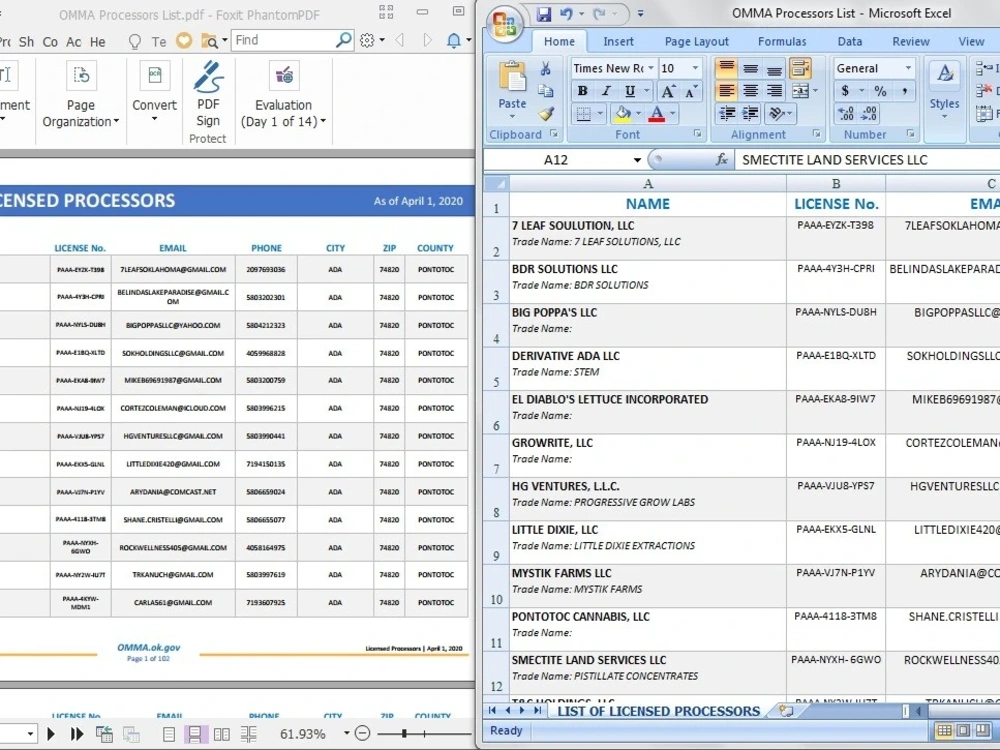Screen dimensions: 1000x750
Task: Click the magnifier search icon in Find box
Action: (344, 40)
